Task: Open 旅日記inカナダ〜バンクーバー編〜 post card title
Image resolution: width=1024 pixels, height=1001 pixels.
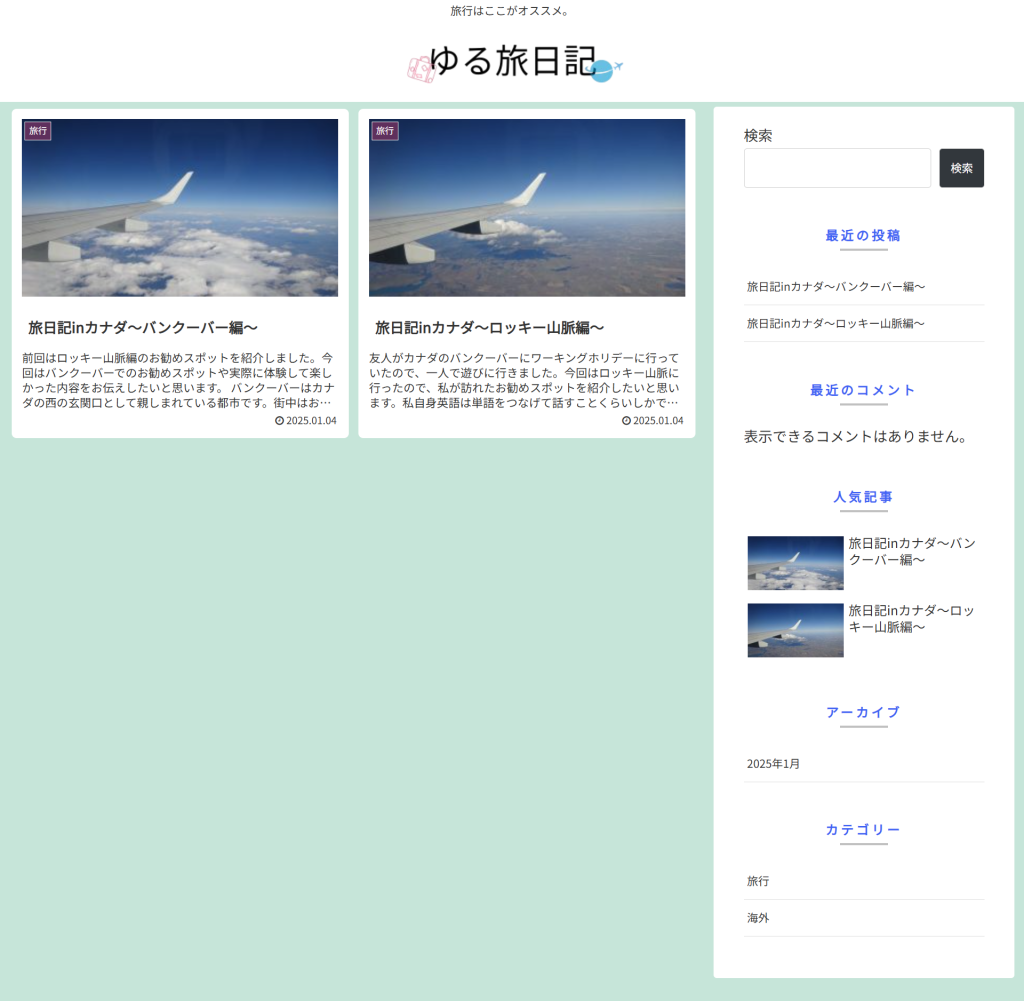Action: [x=143, y=328]
